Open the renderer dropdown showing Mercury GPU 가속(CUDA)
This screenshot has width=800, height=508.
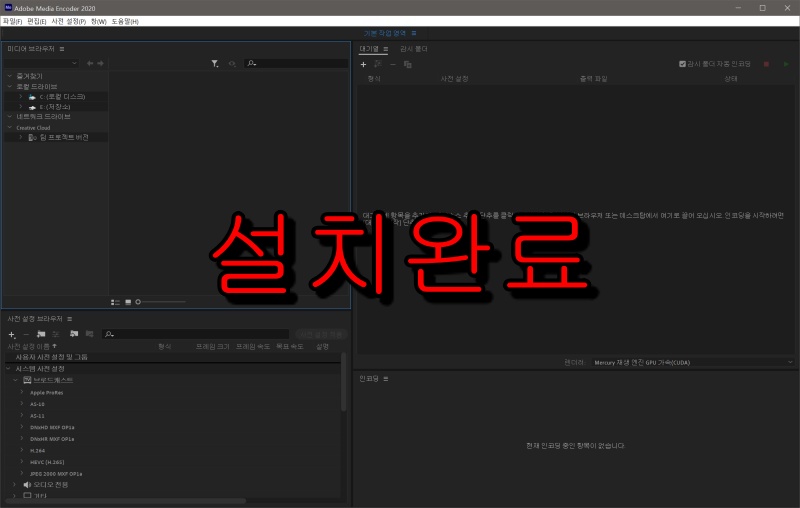click(x=693, y=363)
